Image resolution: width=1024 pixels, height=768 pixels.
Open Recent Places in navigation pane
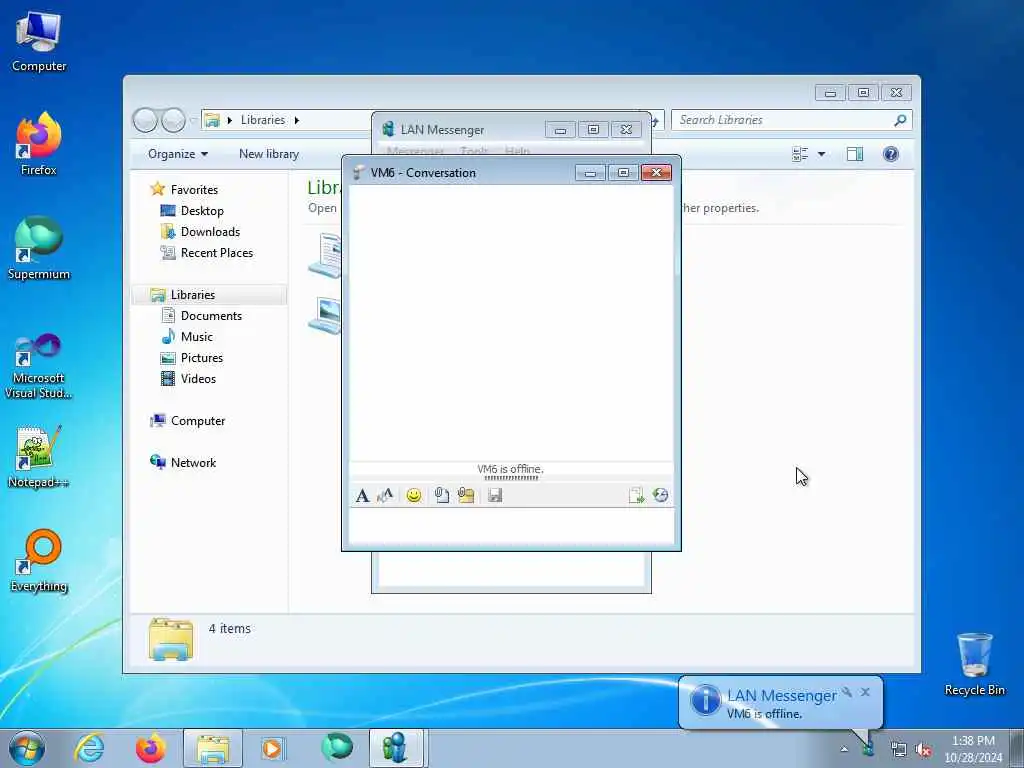(x=216, y=253)
